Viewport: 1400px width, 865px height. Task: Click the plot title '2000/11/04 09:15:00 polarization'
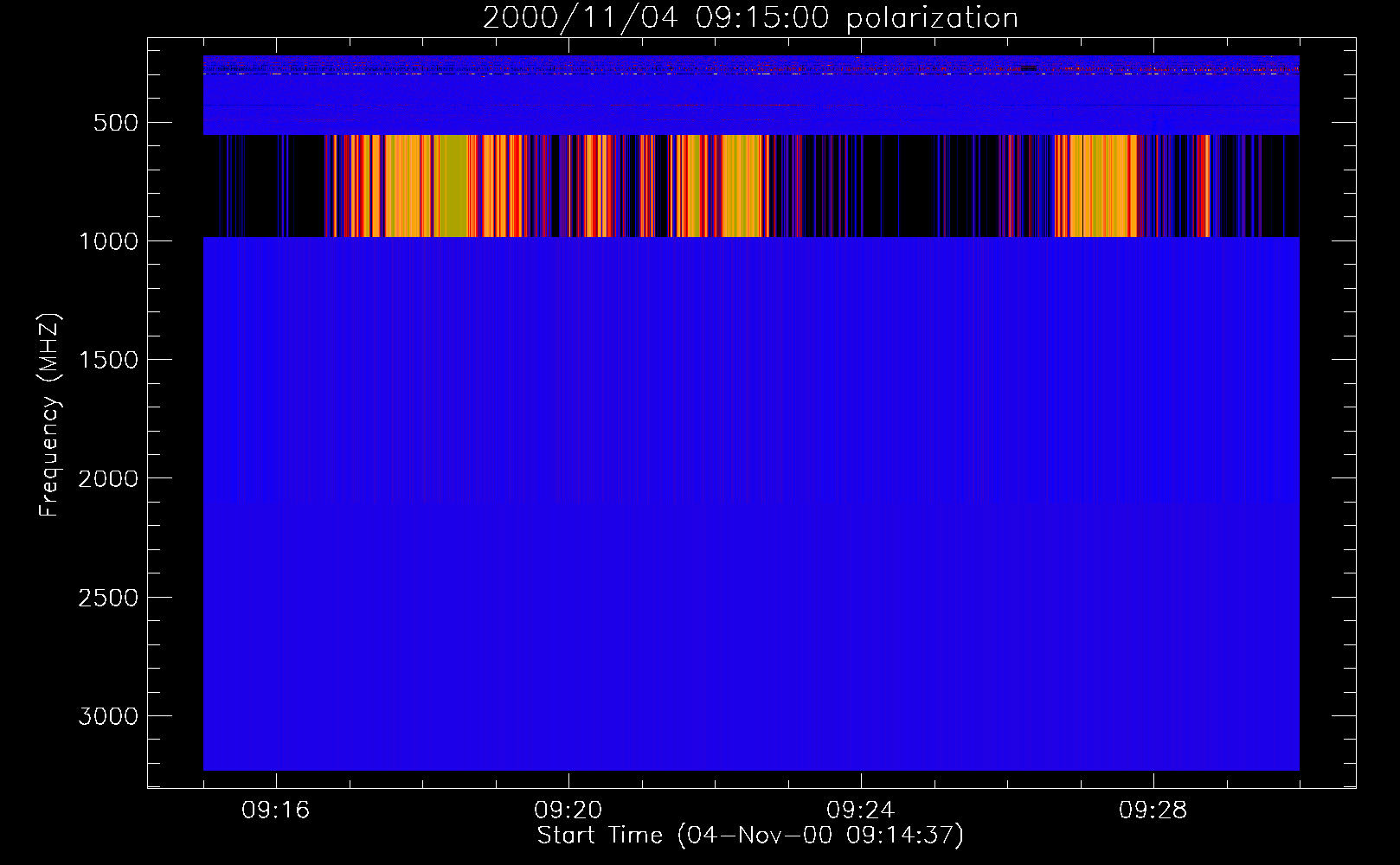coord(750,18)
